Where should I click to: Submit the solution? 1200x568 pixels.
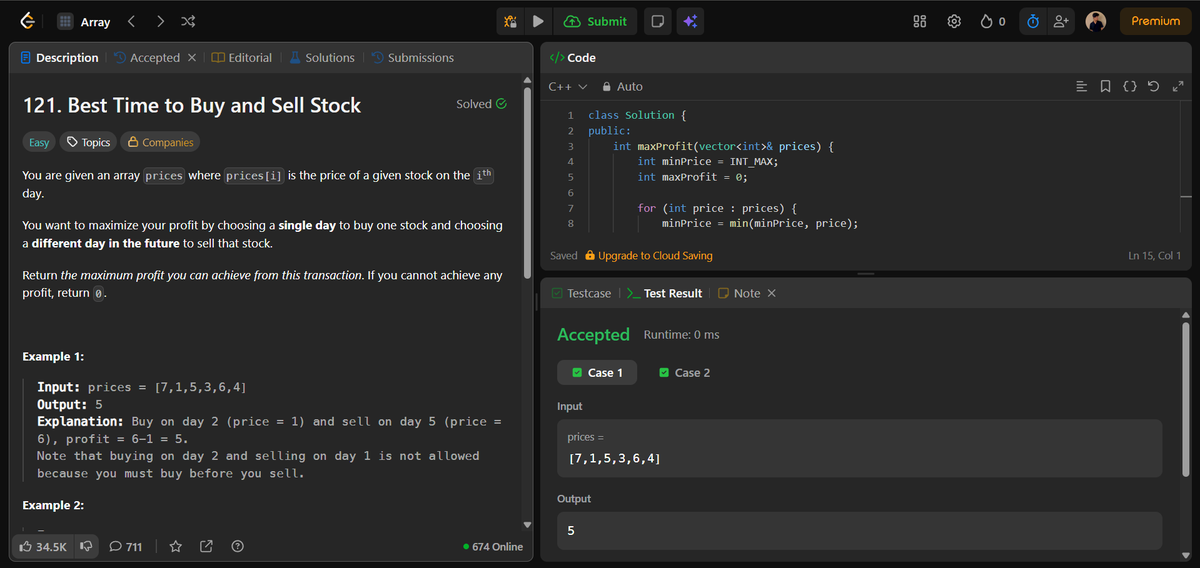click(595, 21)
